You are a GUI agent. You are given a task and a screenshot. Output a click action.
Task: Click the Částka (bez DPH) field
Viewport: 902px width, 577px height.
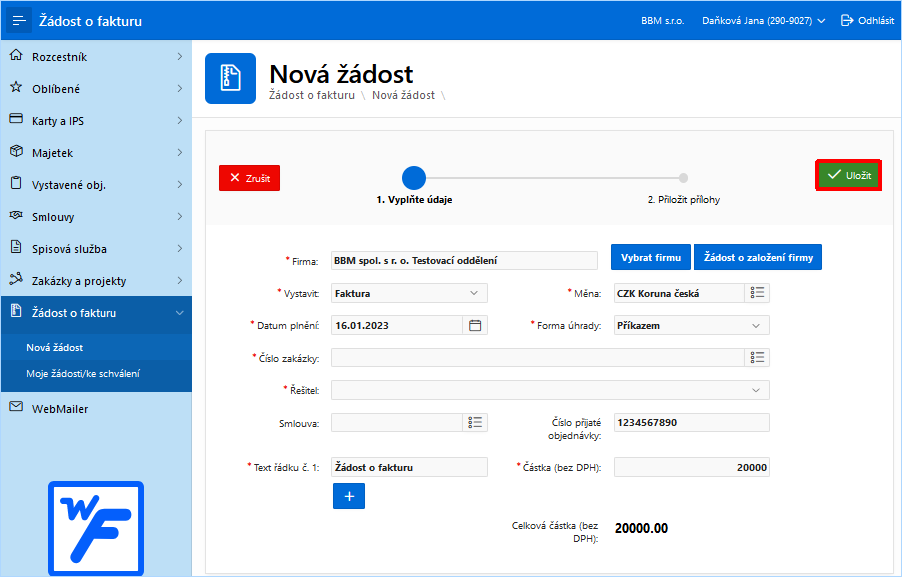click(691, 467)
